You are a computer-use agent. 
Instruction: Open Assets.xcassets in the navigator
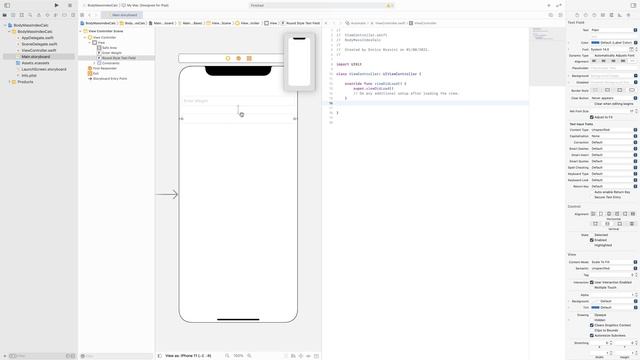pyautogui.click(x=35, y=63)
